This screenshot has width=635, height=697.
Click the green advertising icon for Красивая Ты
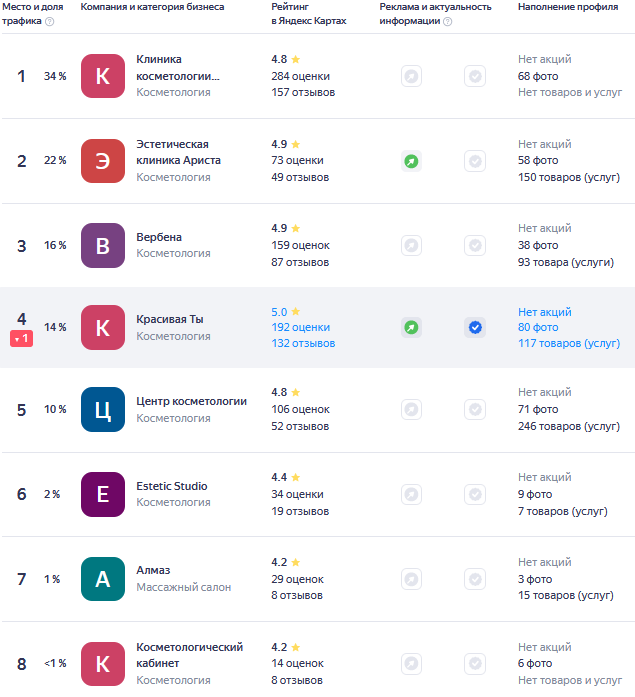411,328
